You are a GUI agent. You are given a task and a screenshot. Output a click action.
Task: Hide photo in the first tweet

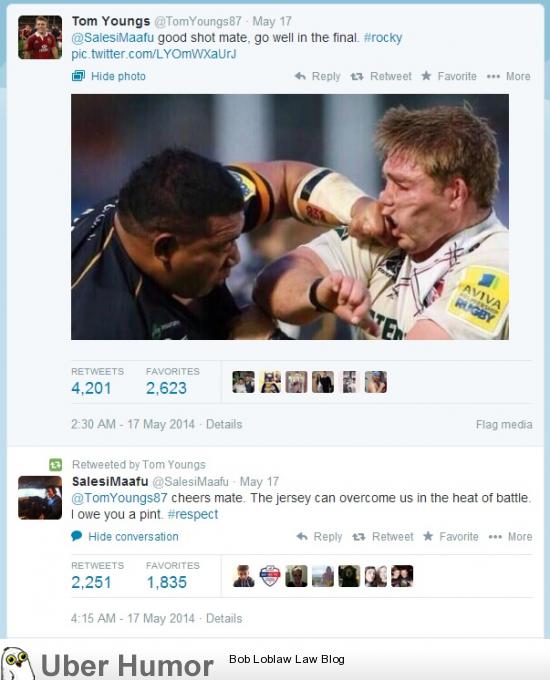tap(109, 76)
